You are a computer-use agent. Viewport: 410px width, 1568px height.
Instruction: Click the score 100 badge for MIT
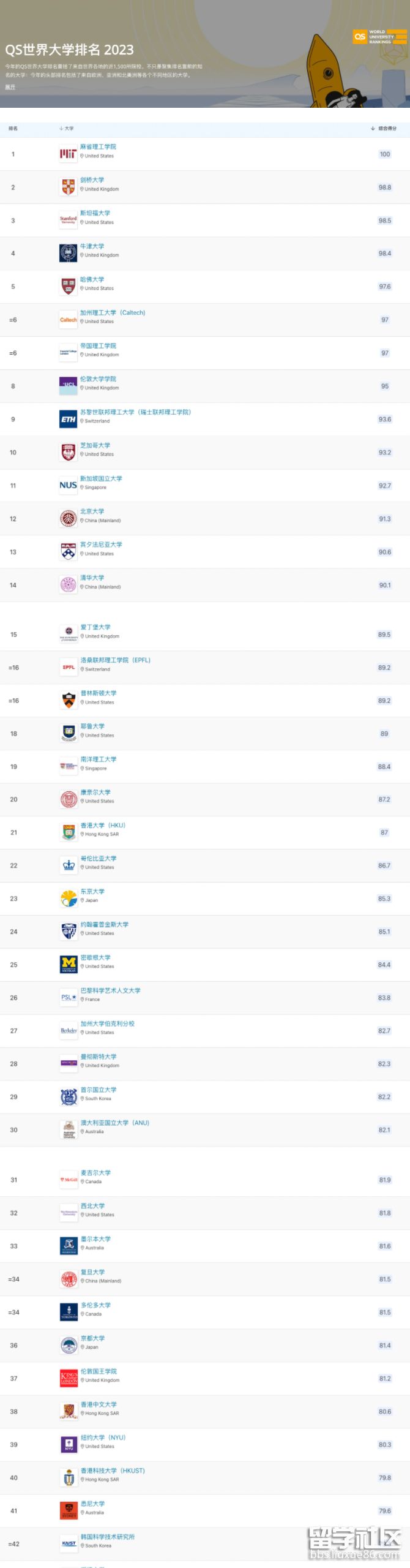pyautogui.click(x=385, y=154)
